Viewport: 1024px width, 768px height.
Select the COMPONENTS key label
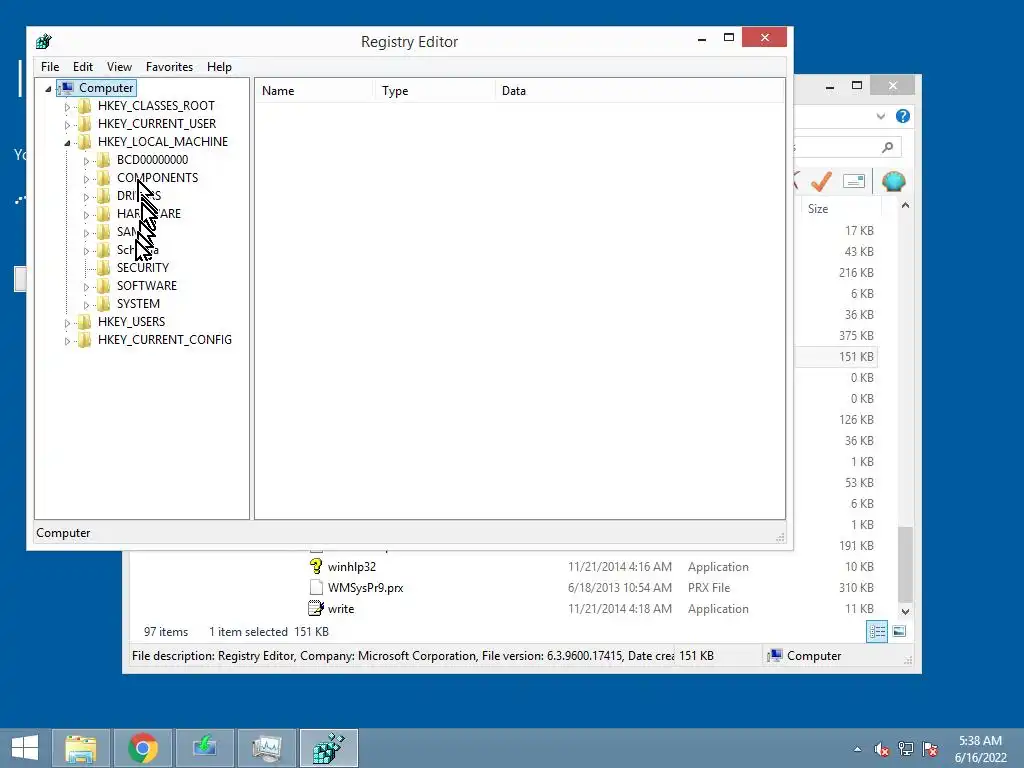pos(157,178)
